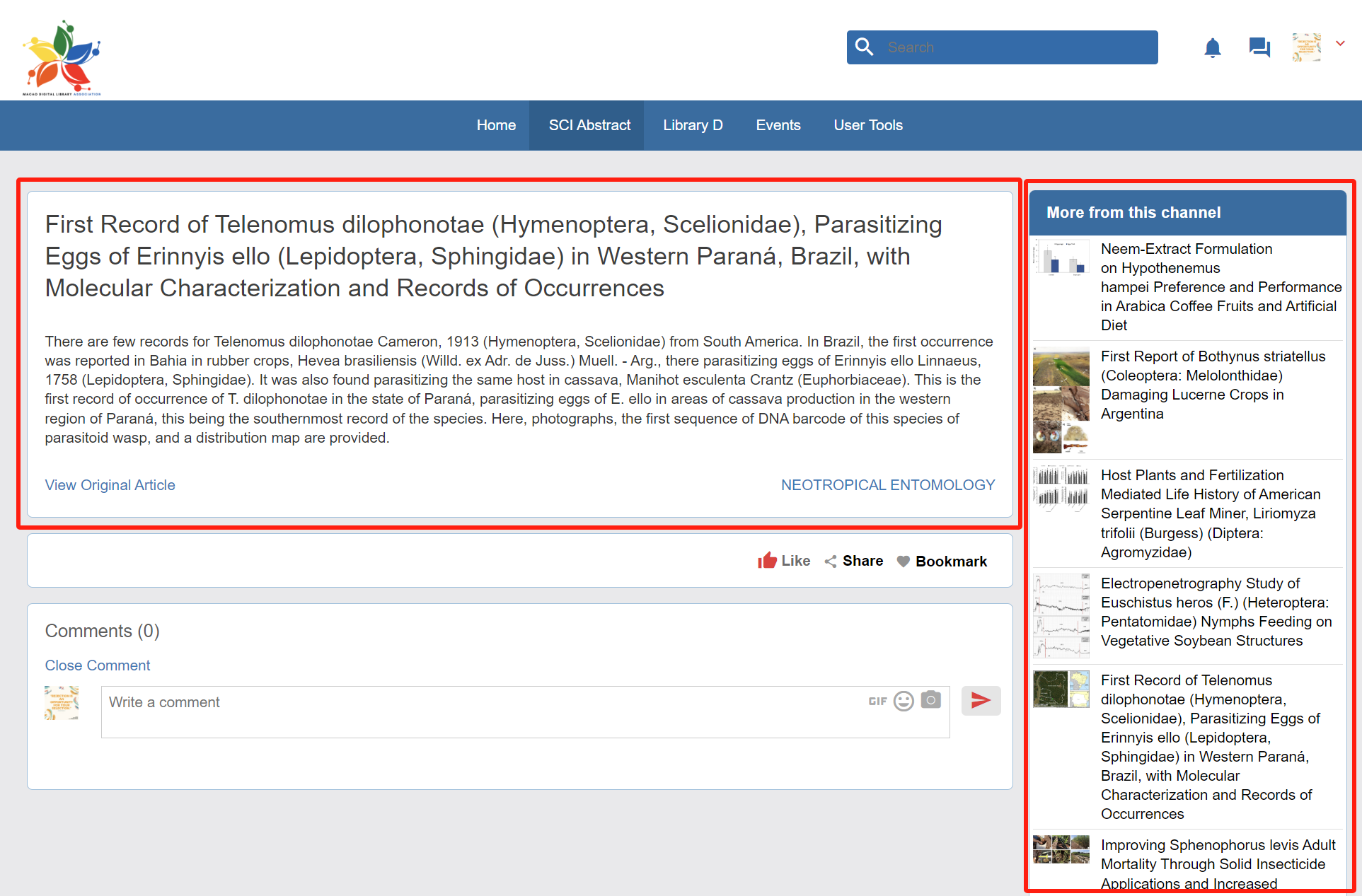Open the emoji picker in comment box

pyautogui.click(x=904, y=701)
